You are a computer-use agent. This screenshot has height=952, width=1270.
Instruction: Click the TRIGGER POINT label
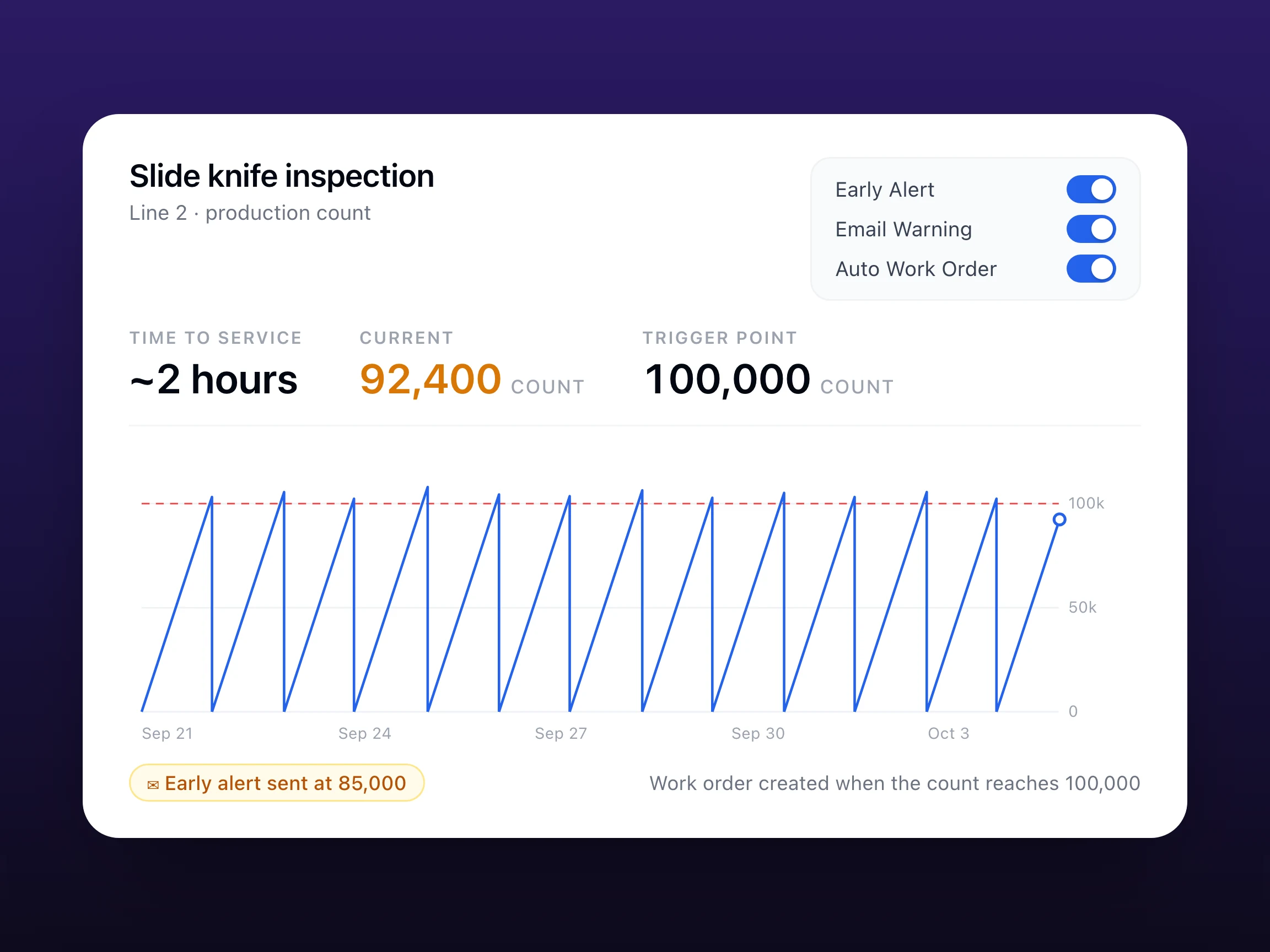720,338
